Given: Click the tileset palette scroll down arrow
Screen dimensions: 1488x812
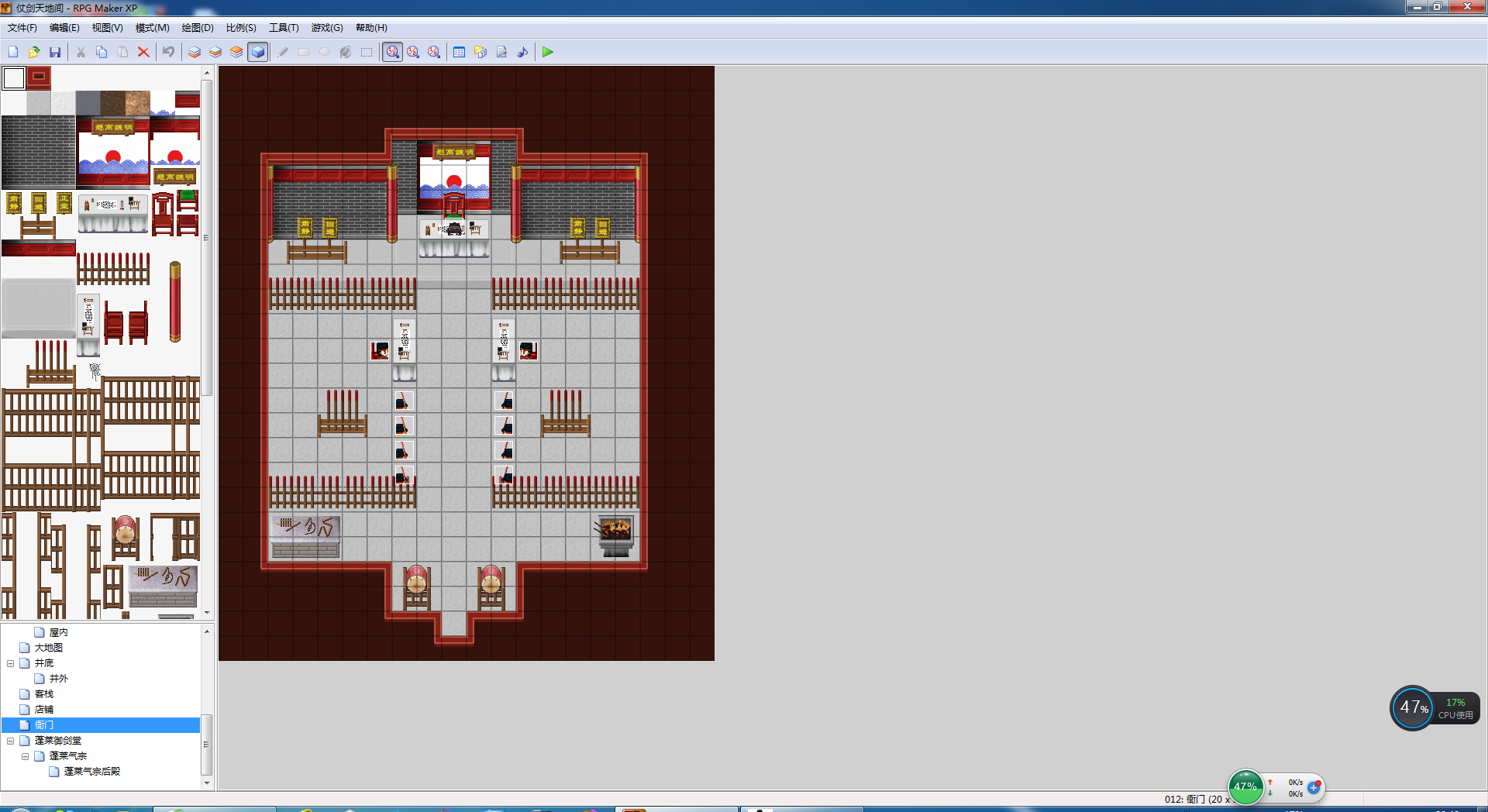Looking at the screenshot, I should click(207, 613).
